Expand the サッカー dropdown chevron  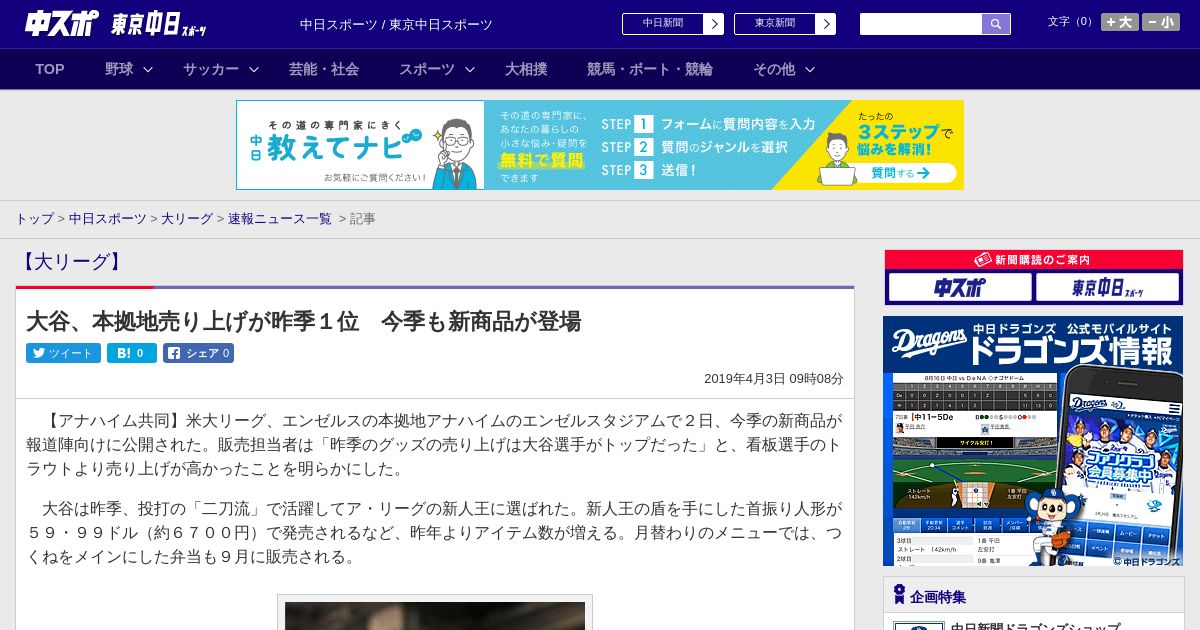click(254, 69)
